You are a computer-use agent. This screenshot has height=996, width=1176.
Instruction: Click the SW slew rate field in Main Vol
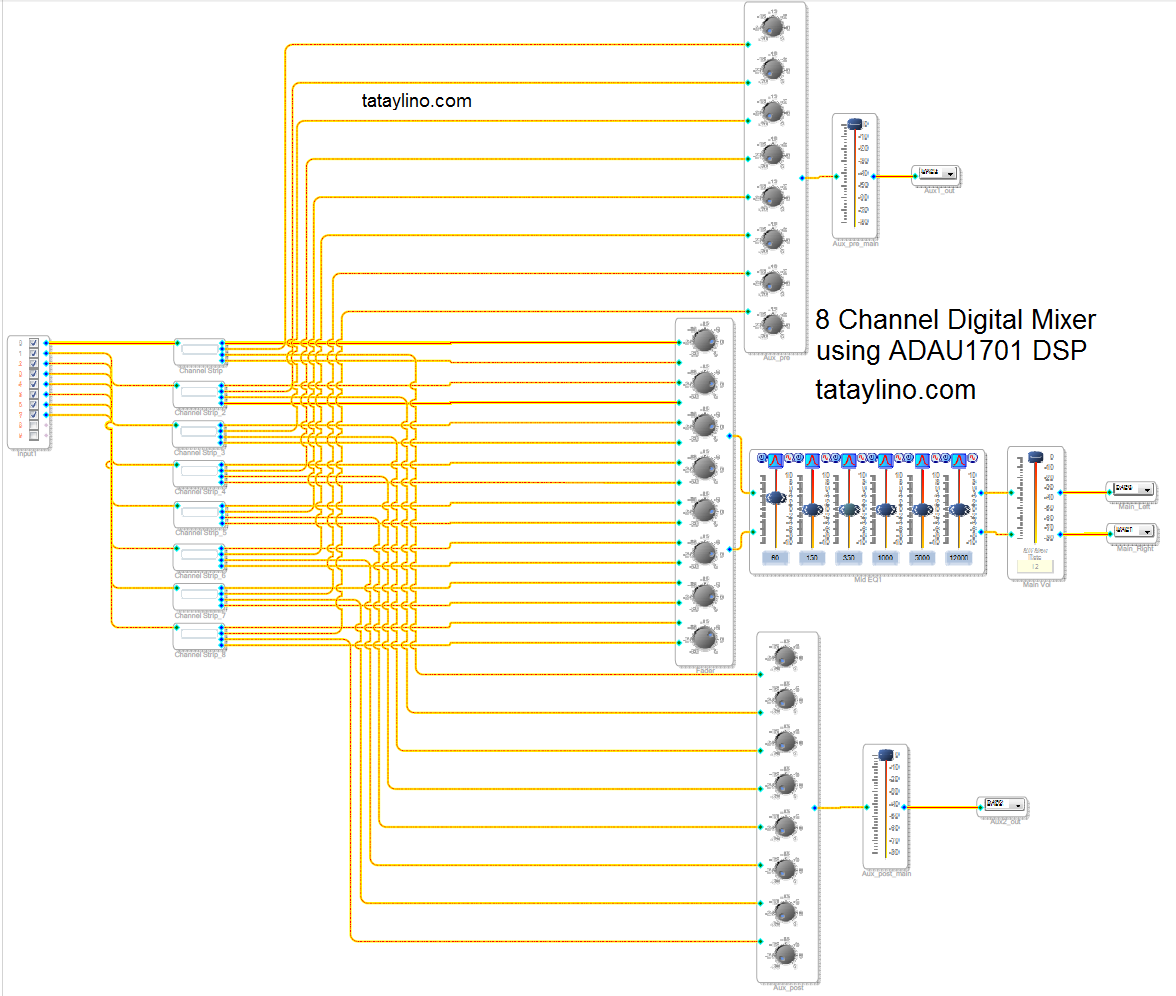tap(1036, 566)
